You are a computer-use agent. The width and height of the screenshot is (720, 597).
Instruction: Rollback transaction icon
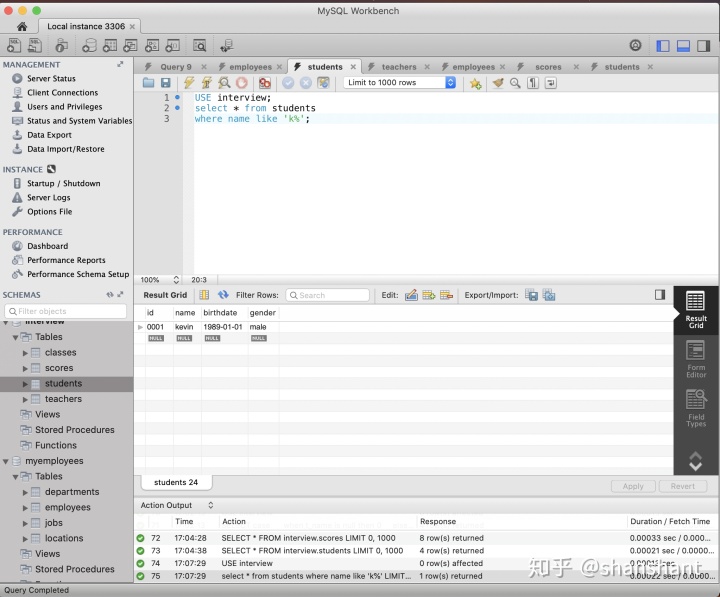pyautogui.click(x=306, y=83)
